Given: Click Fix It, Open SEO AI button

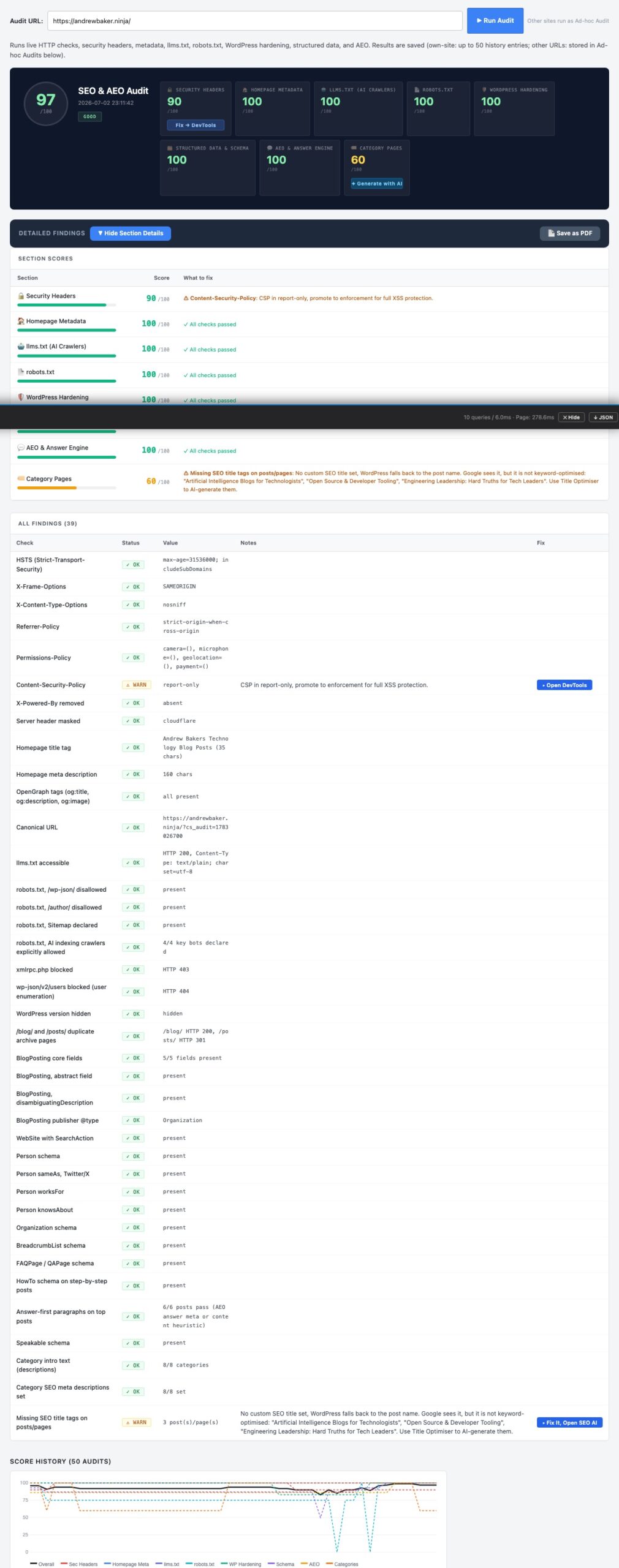Looking at the screenshot, I should [x=569, y=1422].
